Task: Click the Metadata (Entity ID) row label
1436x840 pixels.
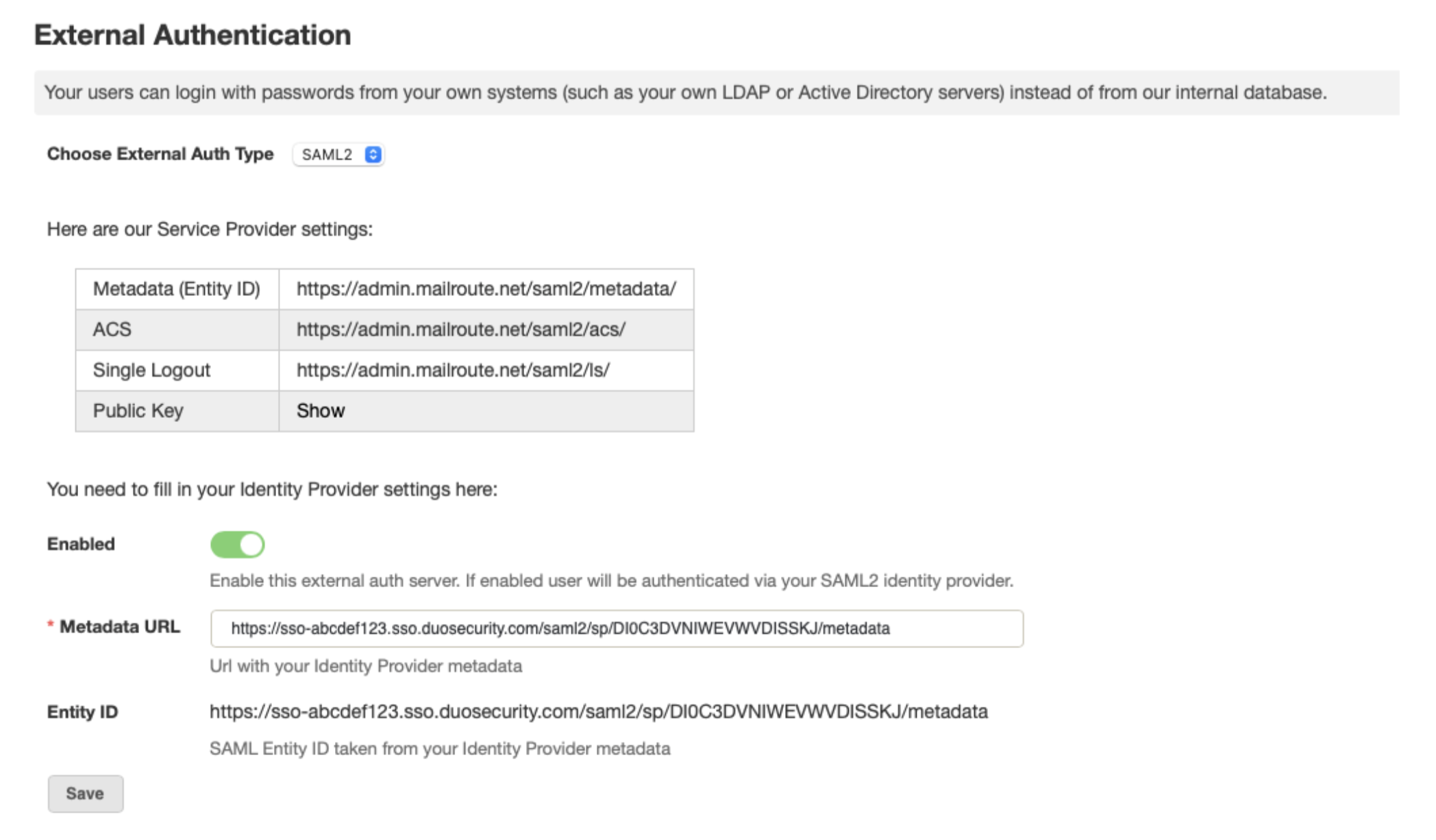Action: point(176,288)
